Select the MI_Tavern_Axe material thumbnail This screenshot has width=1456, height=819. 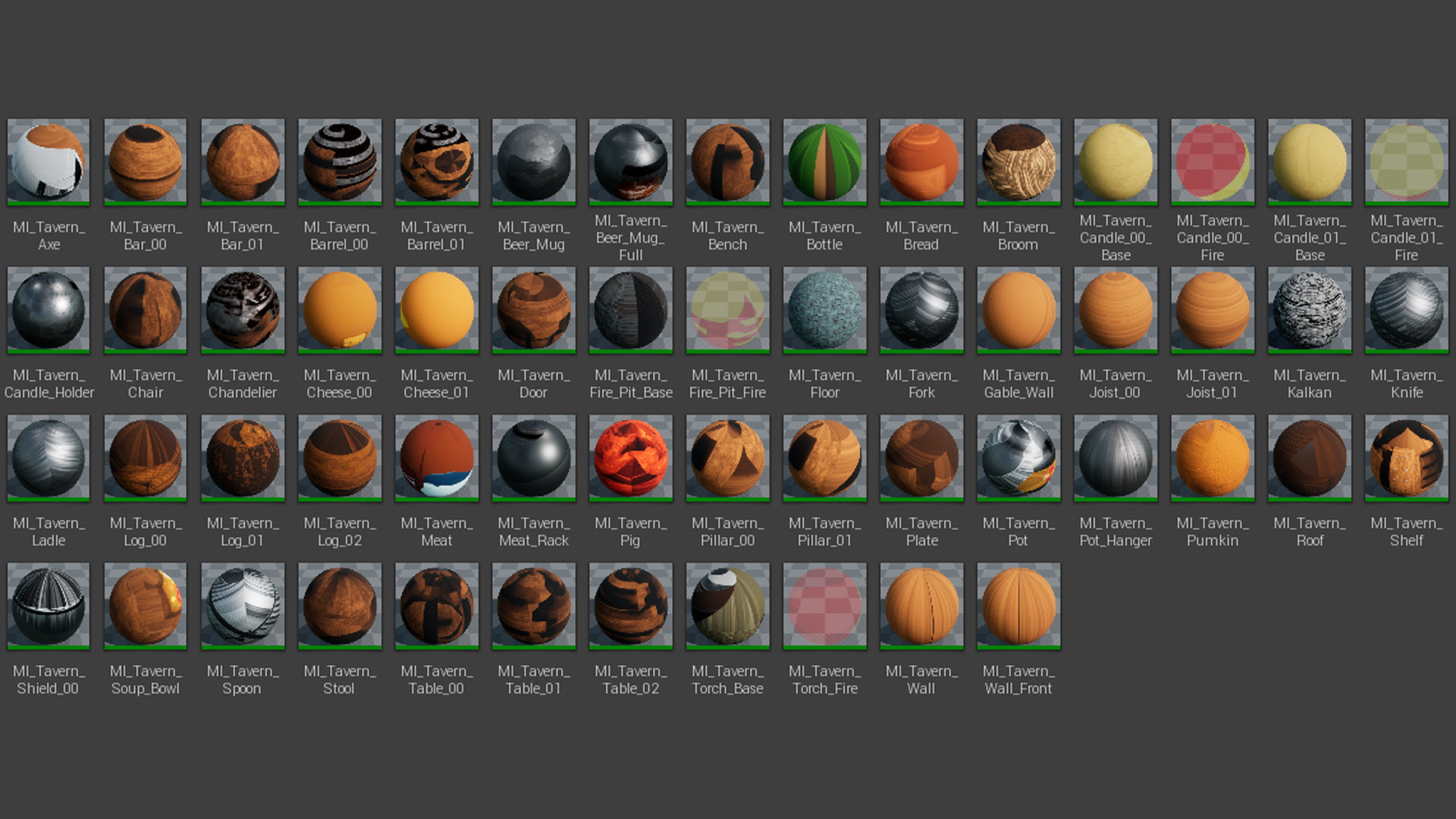pos(49,162)
